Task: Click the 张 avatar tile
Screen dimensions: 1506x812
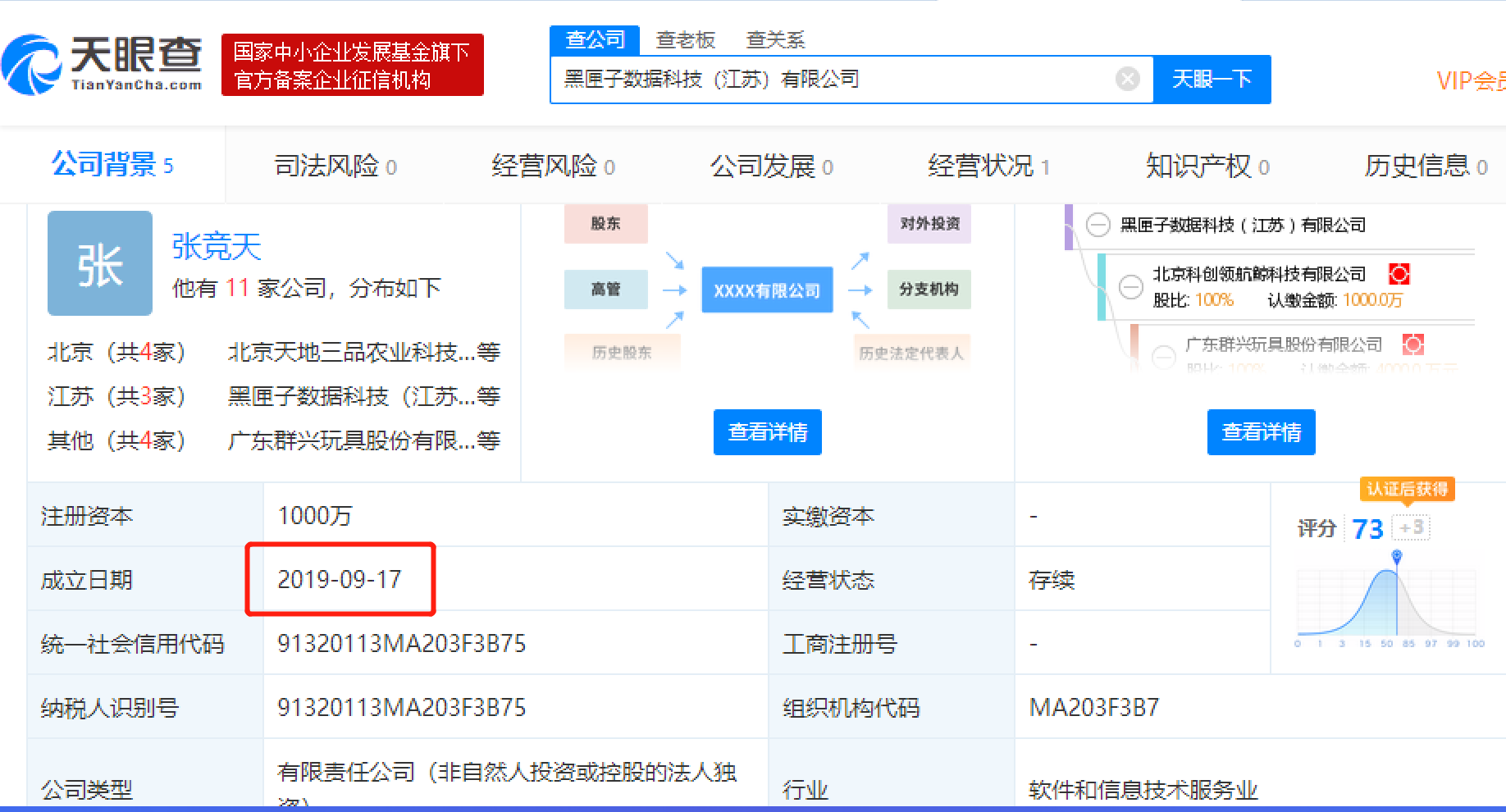Action: tap(100, 263)
